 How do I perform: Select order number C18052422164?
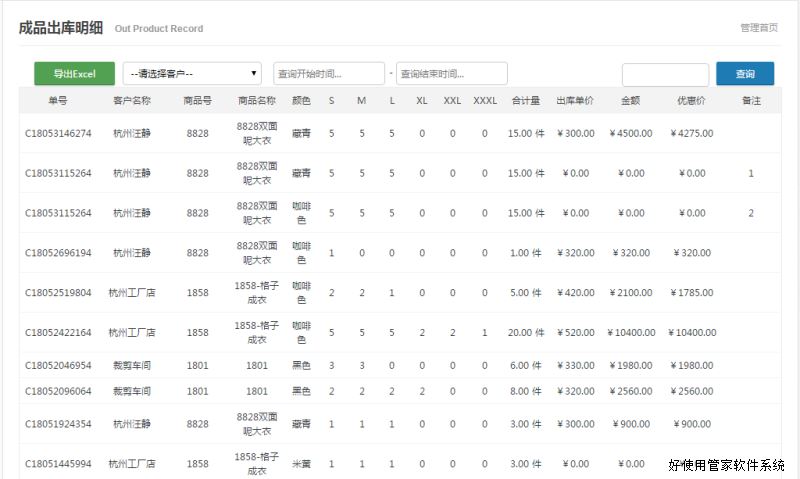point(58,333)
